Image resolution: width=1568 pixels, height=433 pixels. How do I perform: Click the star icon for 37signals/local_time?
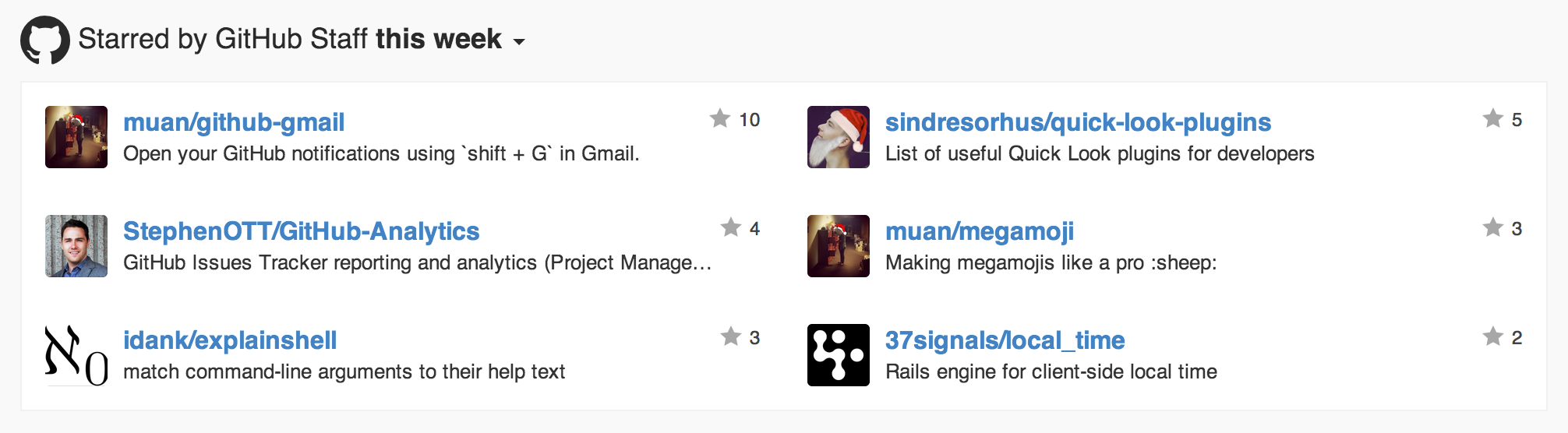click(x=1493, y=336)
